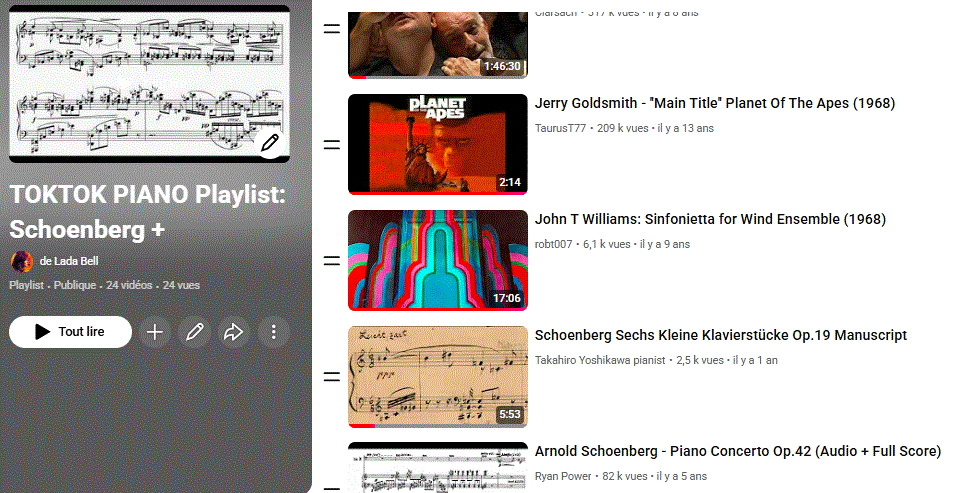
Task: Open Takahiro Yoshikawa pianist channel link
Action: tap(600, 360)
